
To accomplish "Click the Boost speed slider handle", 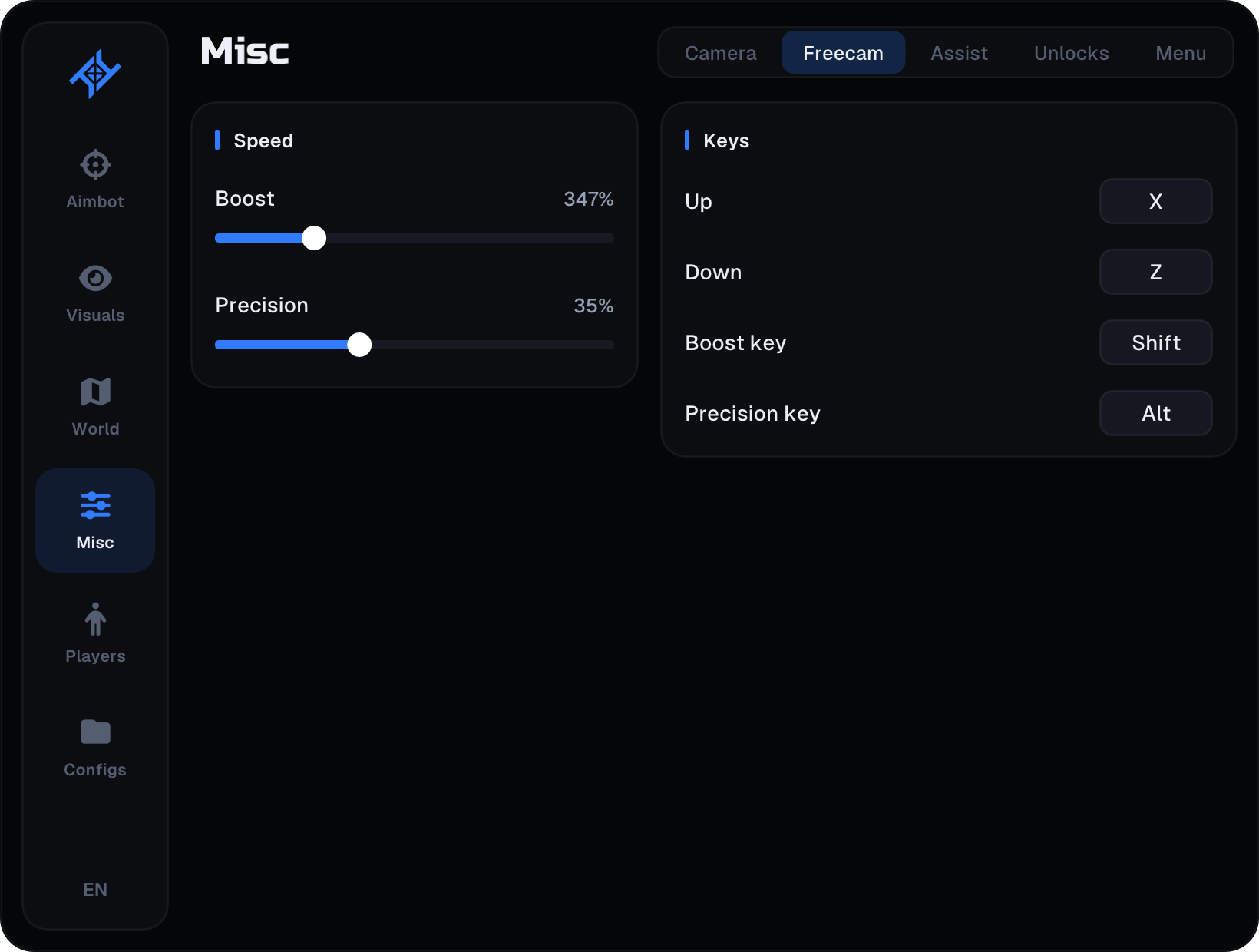I will [314, 238].
